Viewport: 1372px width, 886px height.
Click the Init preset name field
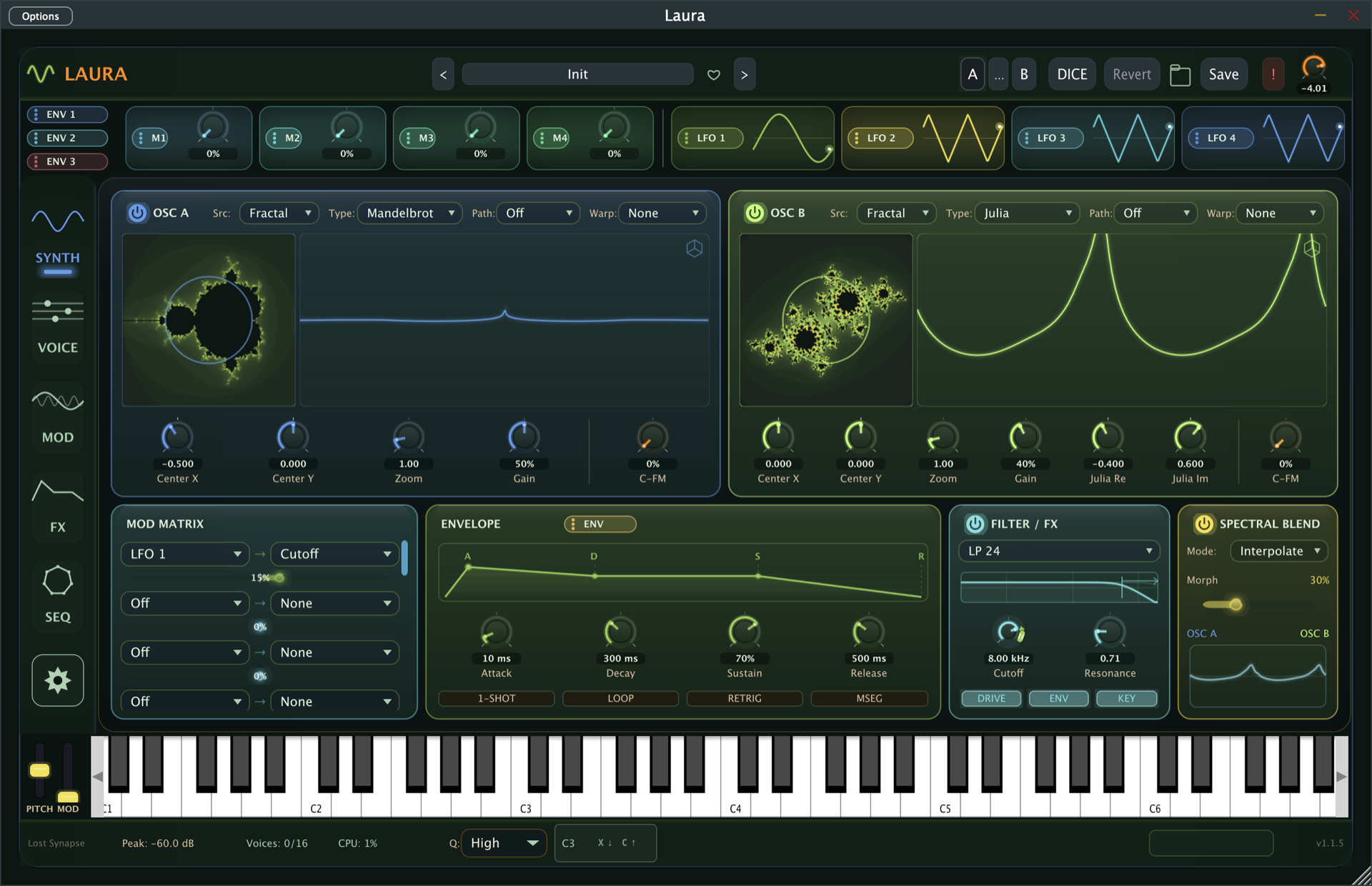577,74
